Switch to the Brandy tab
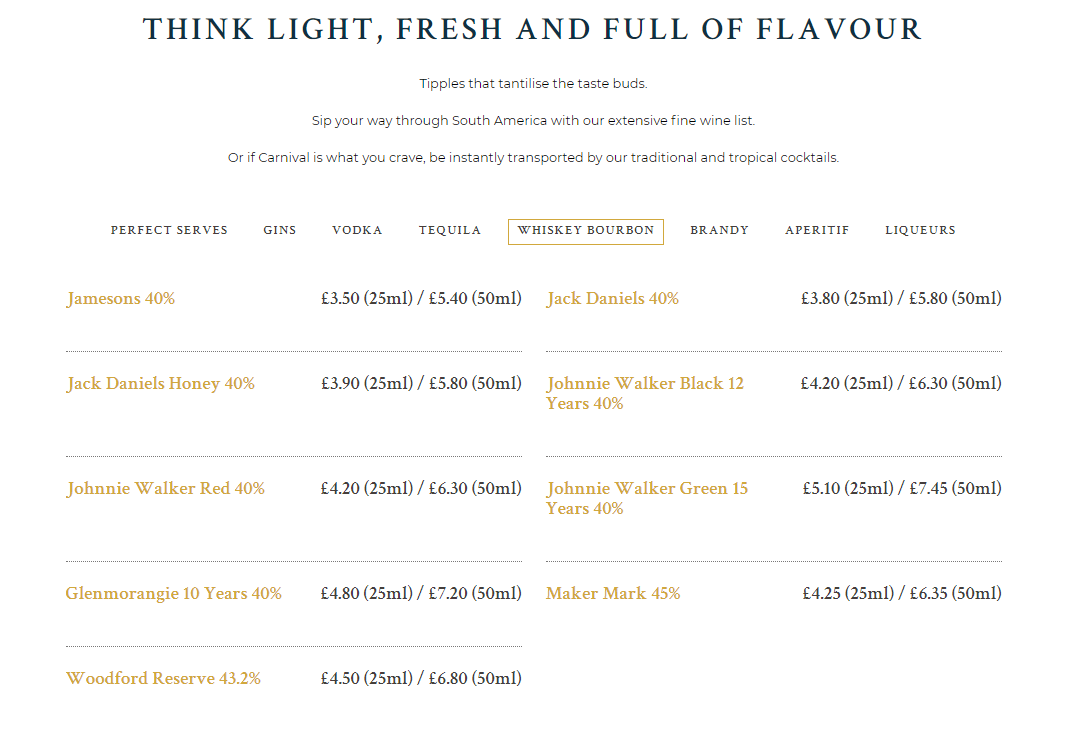This screenshot has width=1081, height=740. 719,230
